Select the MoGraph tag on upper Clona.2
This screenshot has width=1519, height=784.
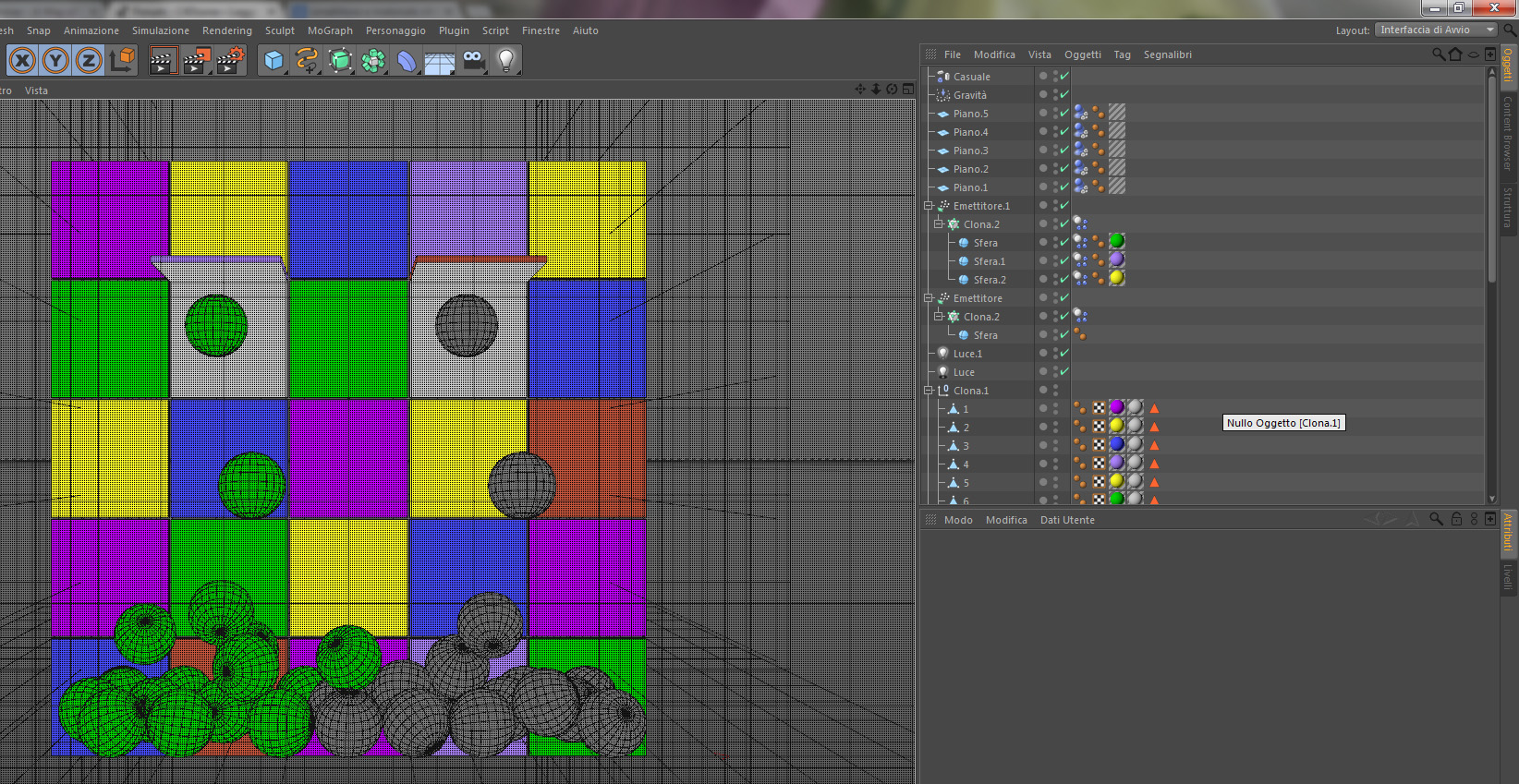click(x=1080, y=223)
